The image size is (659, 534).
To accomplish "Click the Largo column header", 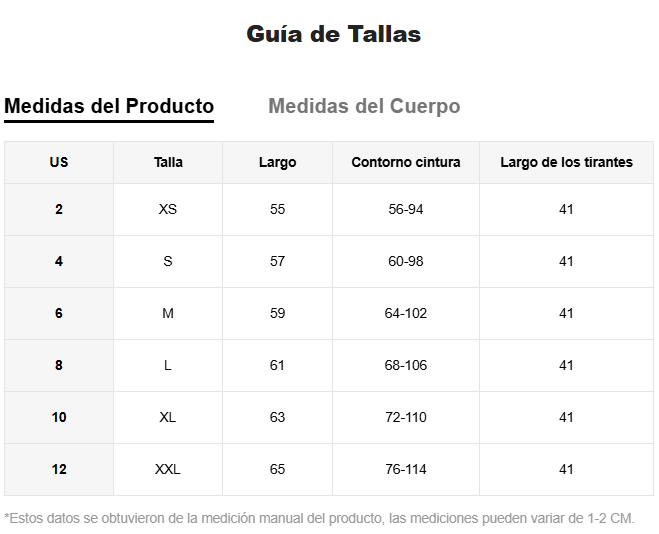I will click(277, 162).
